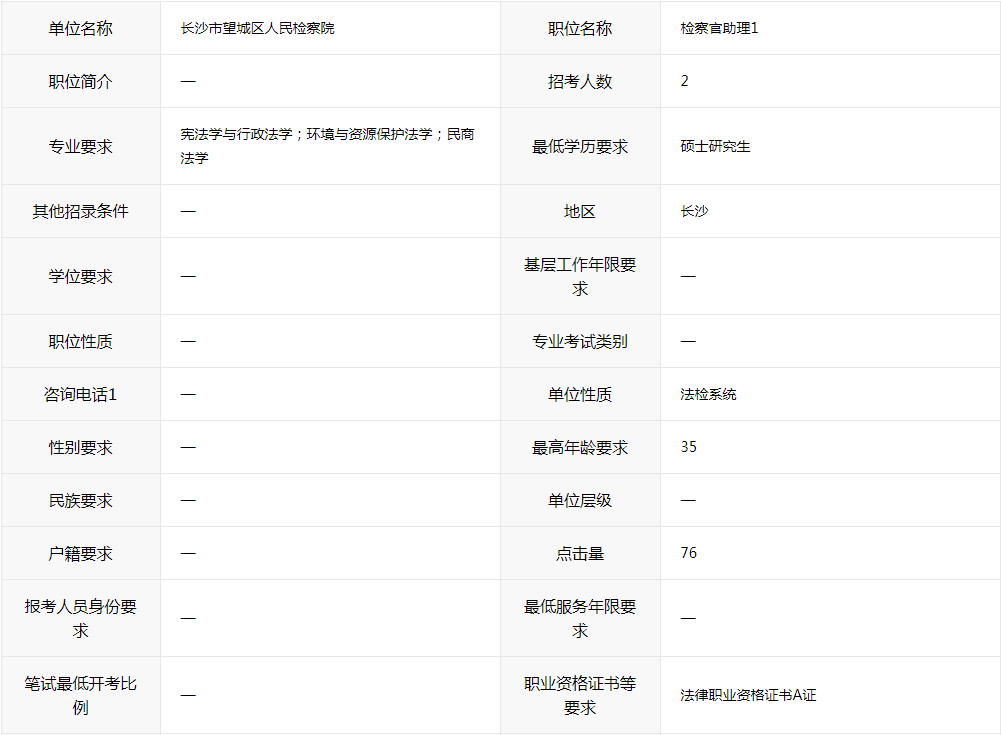Click the 专业考试类别 label

click(580, 342)
